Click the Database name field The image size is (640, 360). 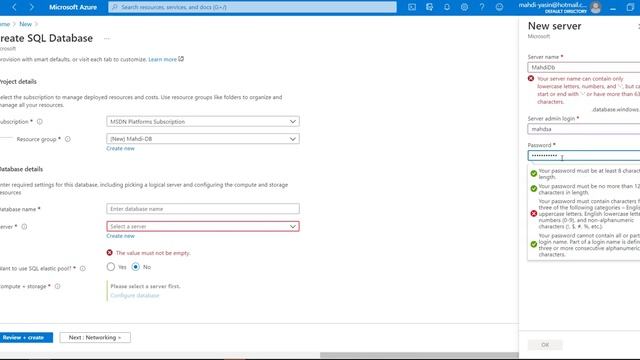[203, 209]
